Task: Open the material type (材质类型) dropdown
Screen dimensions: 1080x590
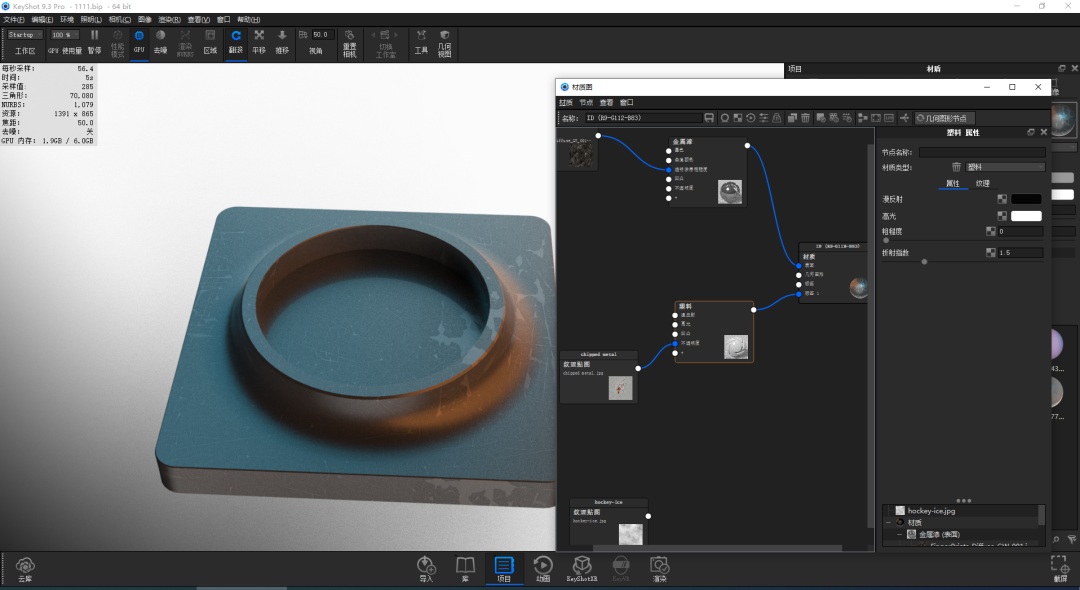Action: pos(1006,167)
